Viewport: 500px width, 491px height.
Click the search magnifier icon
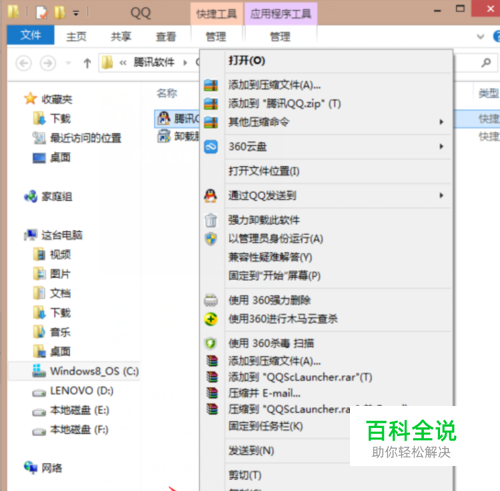[486, 62]
